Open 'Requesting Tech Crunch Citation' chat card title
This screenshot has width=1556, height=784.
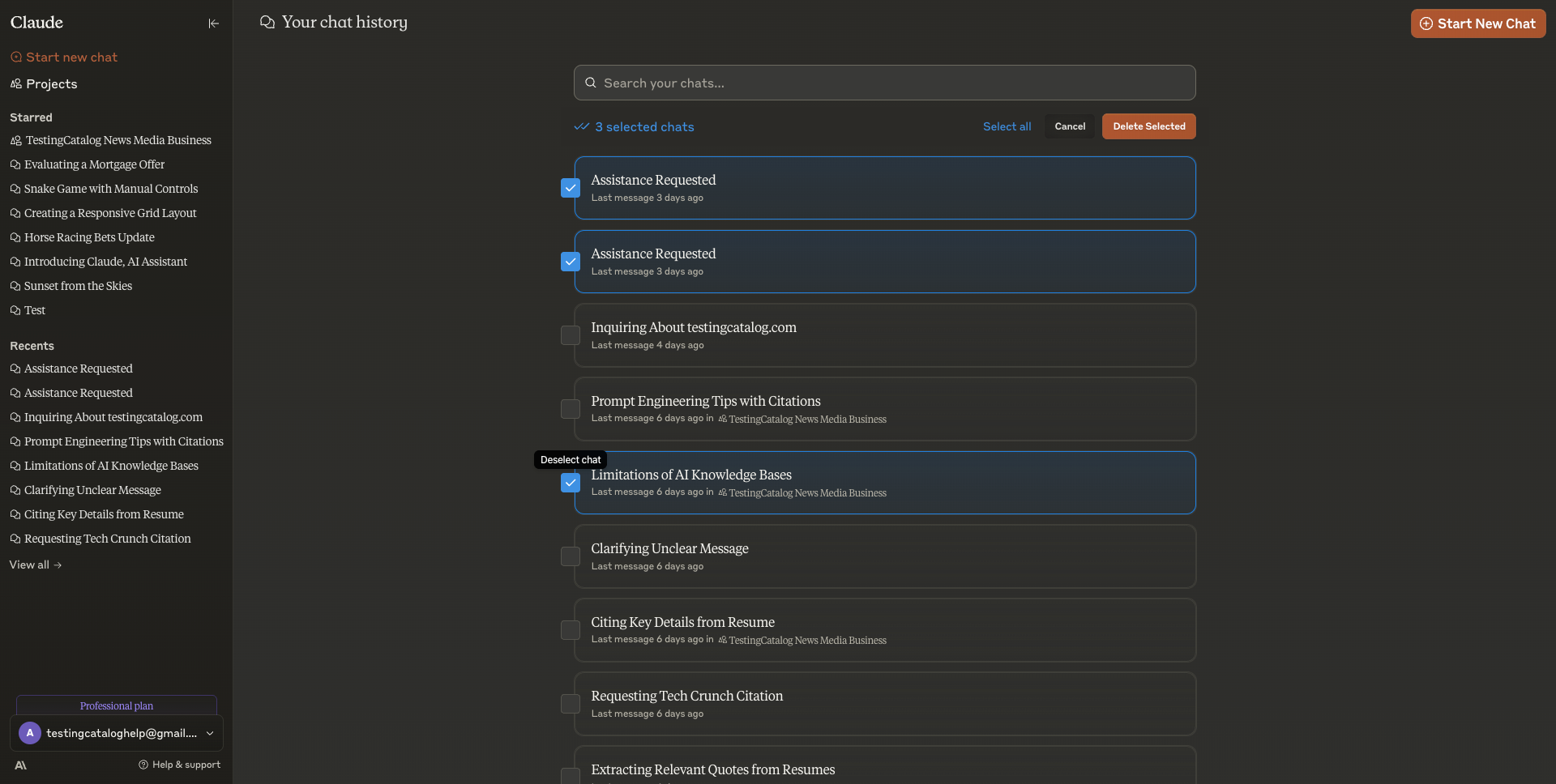(687, 696)
